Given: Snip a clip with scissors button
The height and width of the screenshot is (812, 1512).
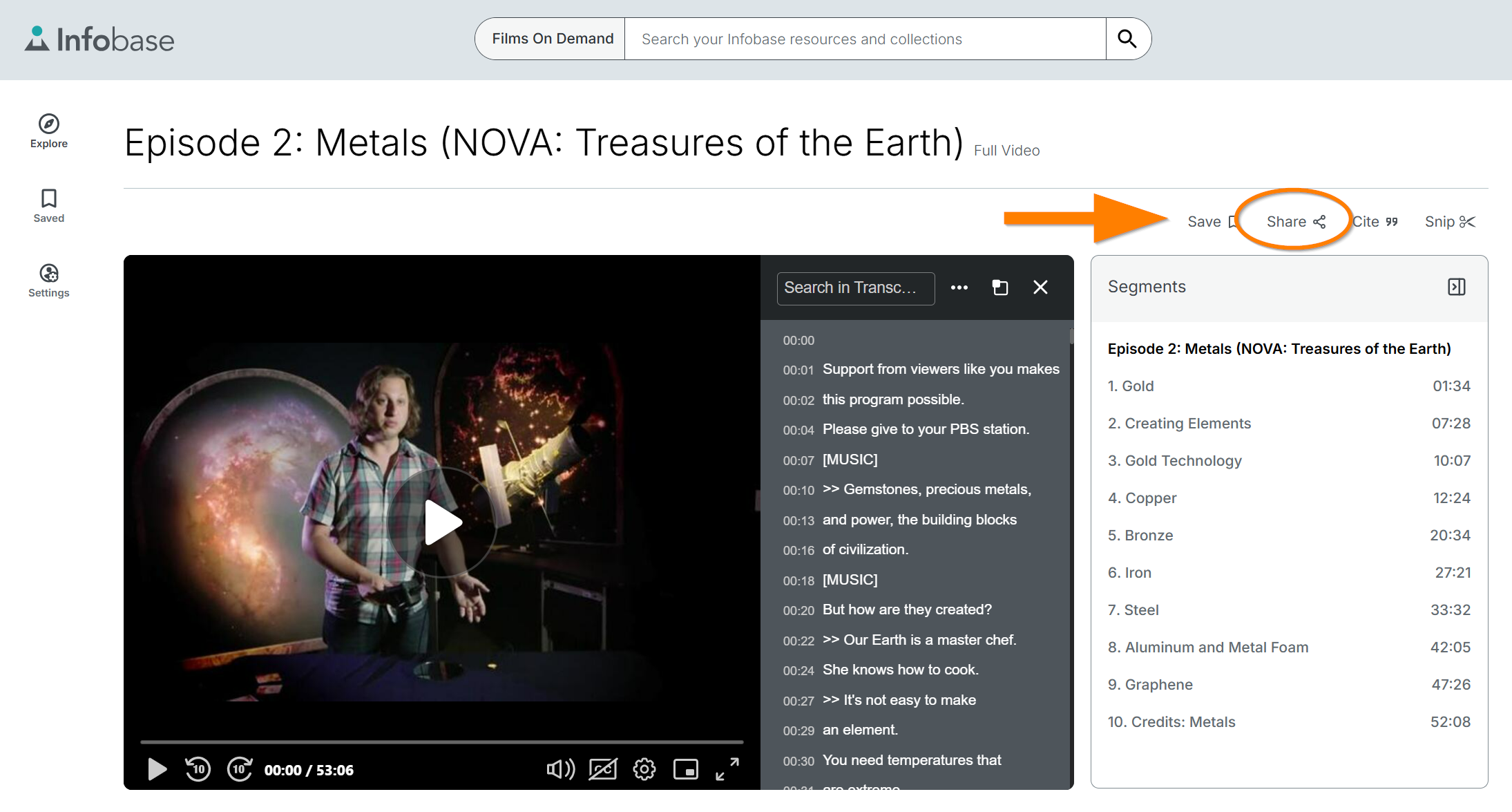Looking at the screenshot, I should point(1450,222).
